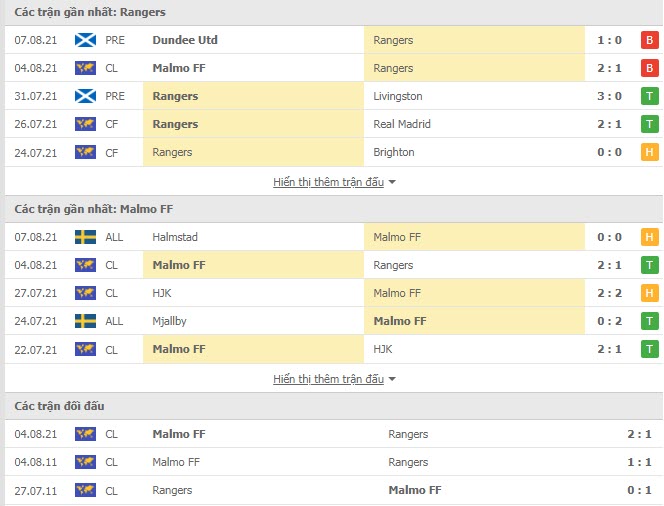Click dropdown arrow under Rangers matches list
Viewport: 664px width, 506px height.
(392, 182)
